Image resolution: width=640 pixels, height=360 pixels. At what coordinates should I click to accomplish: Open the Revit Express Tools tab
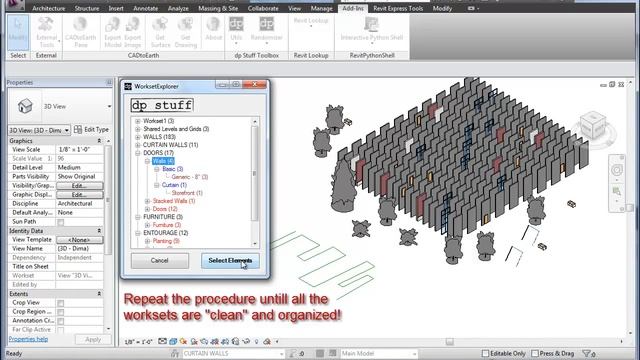(398, 8)
